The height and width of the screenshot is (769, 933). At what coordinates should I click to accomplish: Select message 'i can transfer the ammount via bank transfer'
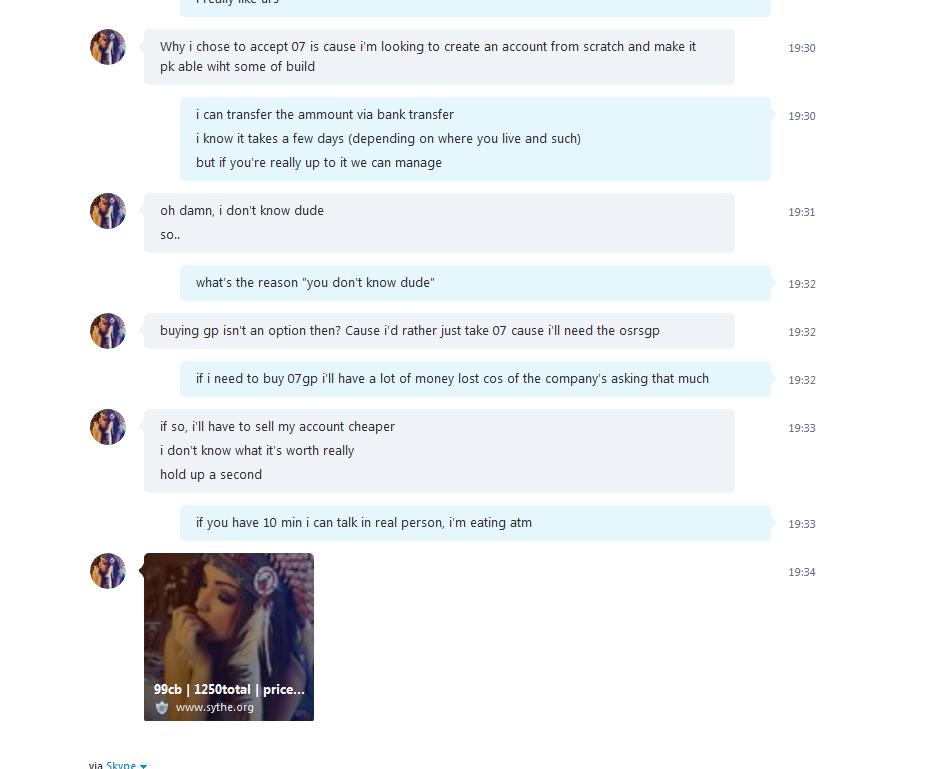point(325,114)
